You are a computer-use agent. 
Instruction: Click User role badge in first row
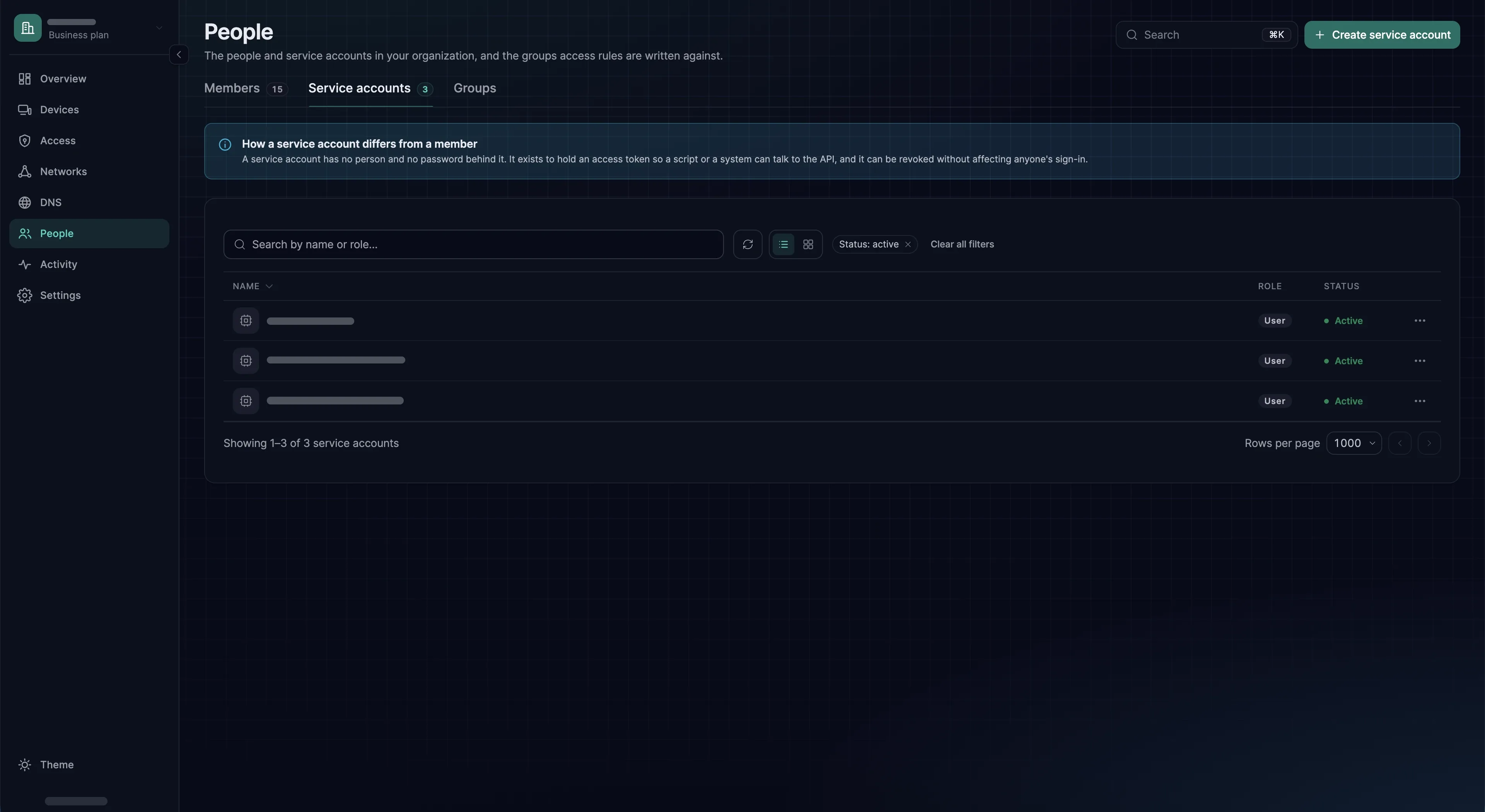click(x=1275, y=321)
